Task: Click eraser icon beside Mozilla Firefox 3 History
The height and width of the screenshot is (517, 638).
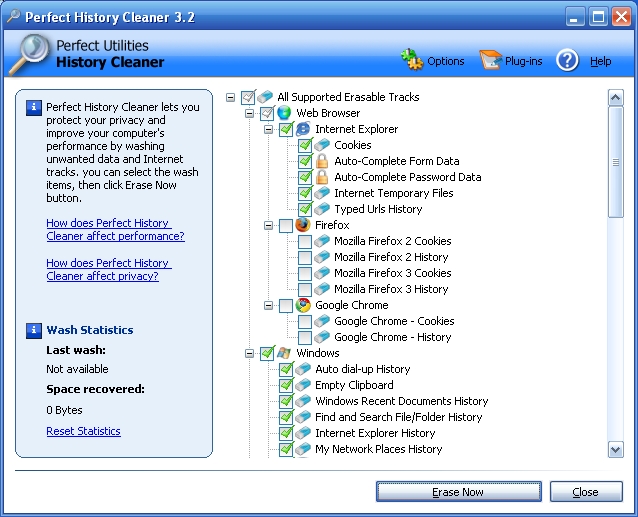Action: pyautogui.click(x=322, y=289)
